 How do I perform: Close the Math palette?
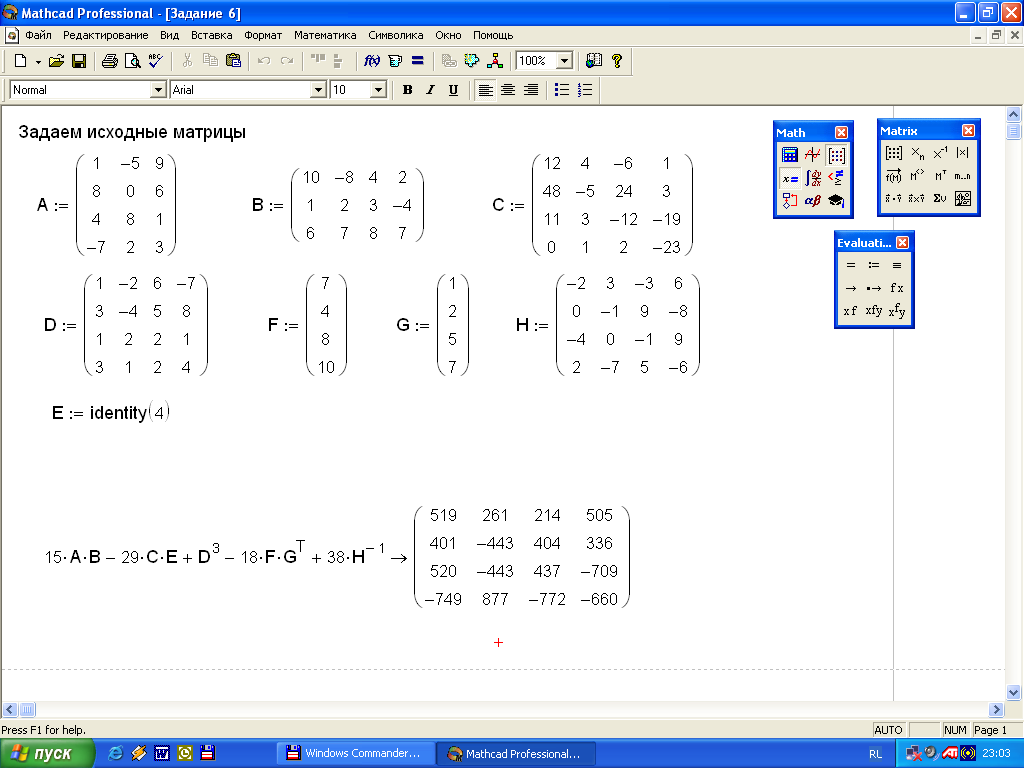[841, 133]
